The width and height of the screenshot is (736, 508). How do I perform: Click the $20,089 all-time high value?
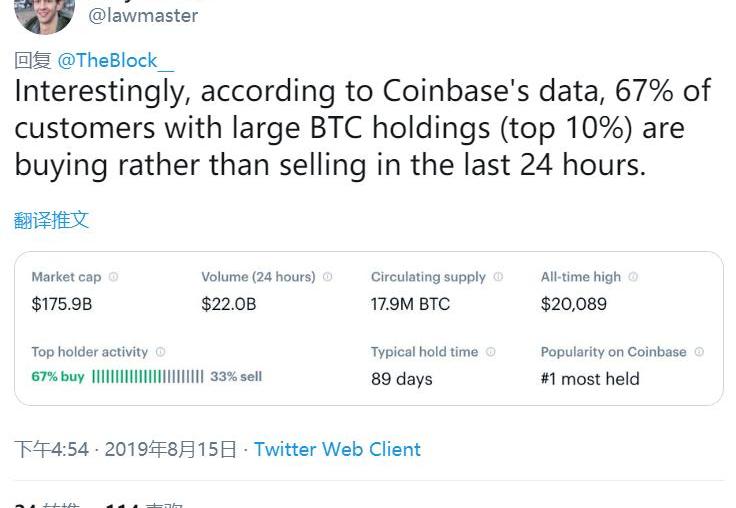574,304
